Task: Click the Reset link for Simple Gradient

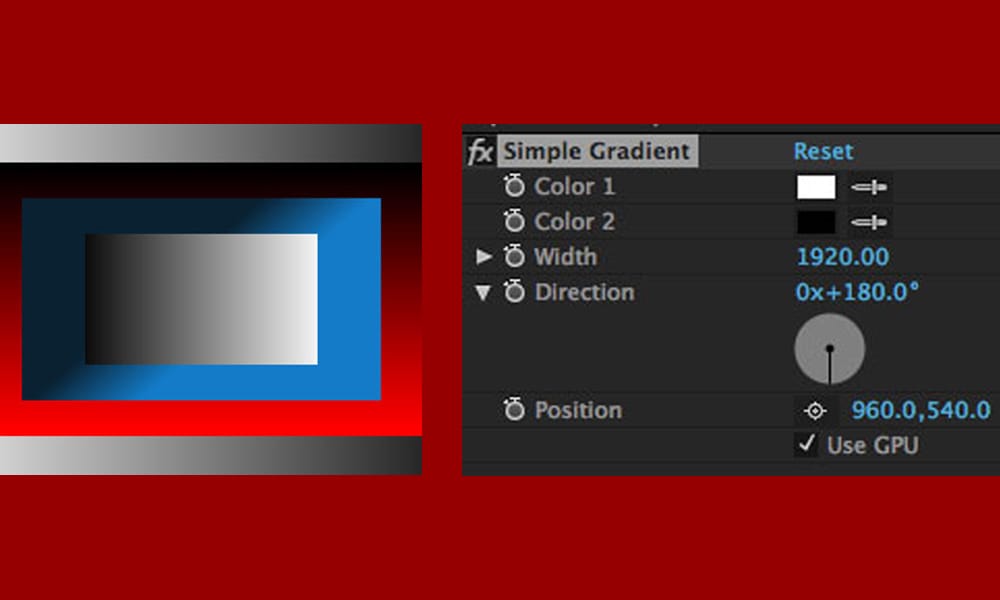Action: [x=823, y=150]
